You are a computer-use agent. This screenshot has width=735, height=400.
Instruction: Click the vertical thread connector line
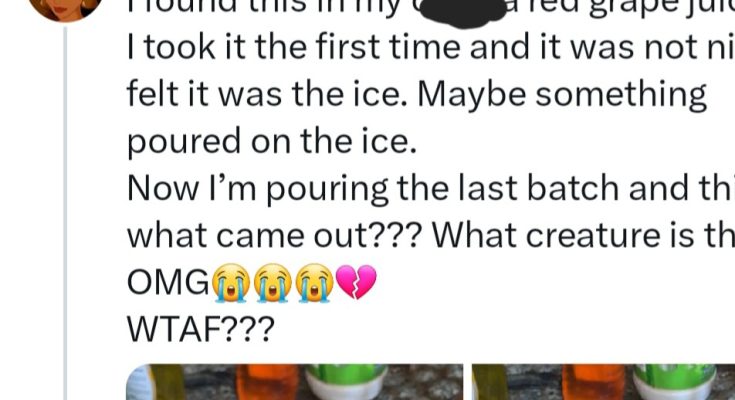pos(65,213)
